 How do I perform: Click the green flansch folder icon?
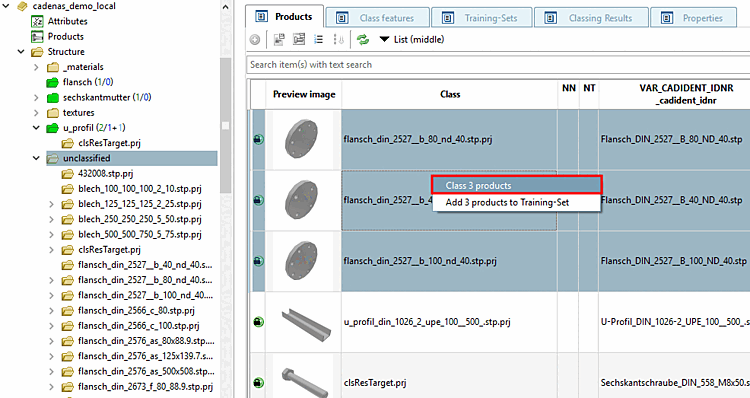pos(52,82)
